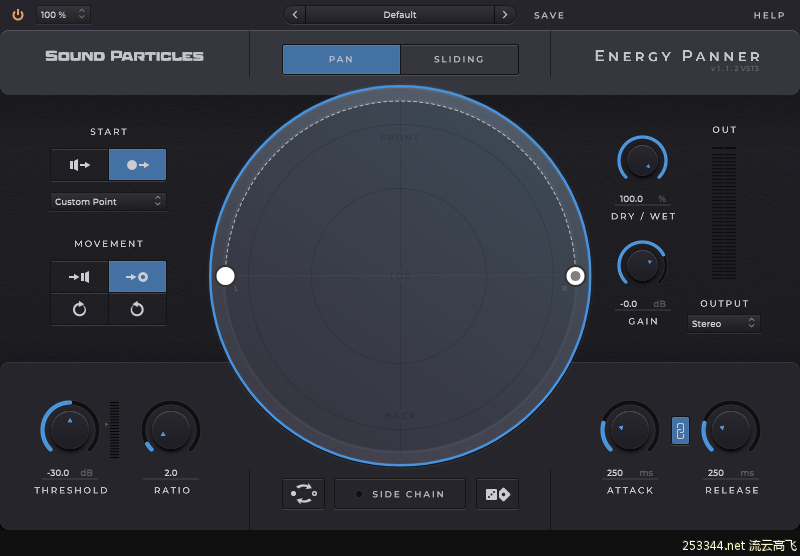
Task: Edit the -30.0 dB threshold value
Action: click(x=70, y=473)
